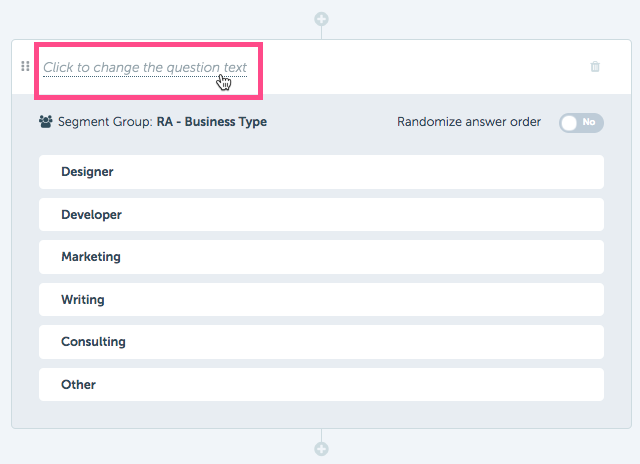Viewport: 640px width, 464px height.
Task: Add a question above using the top plus icon
Action: (x=321, y=19)
